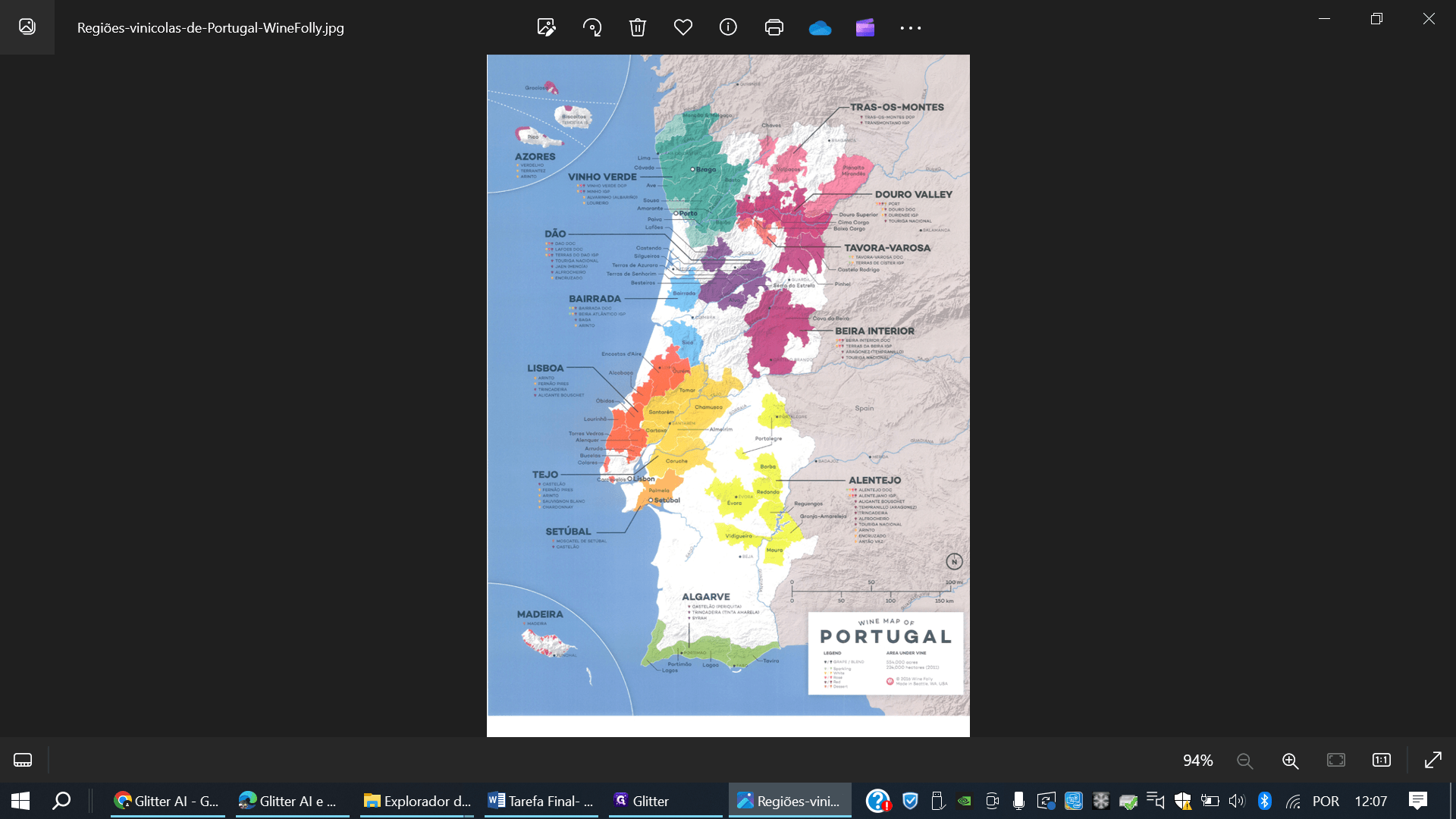This screenshot has width=1456, height=819.
Task: Zoom in on the image
Action: (1290, 760)
